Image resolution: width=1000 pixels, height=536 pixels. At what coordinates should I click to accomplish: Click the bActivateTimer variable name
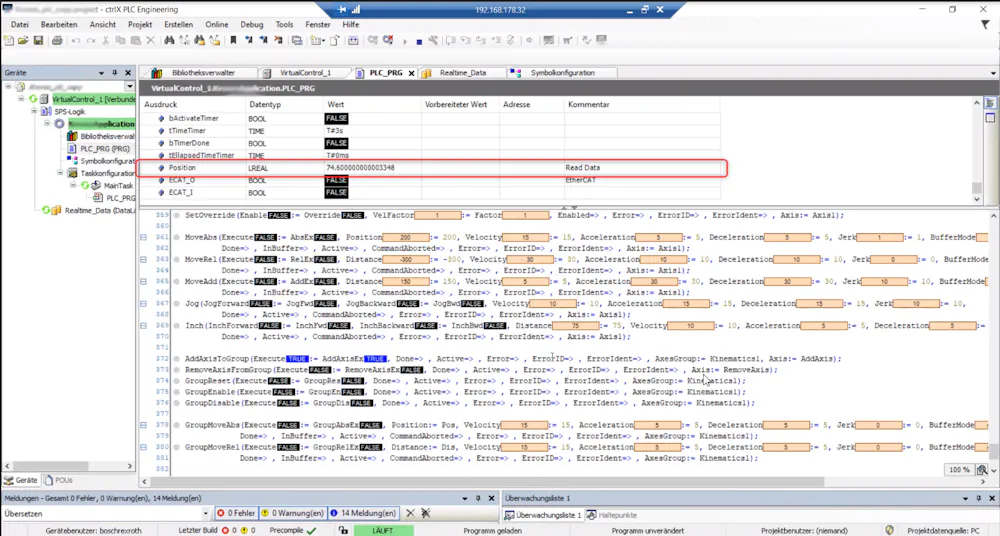[194, 119]
